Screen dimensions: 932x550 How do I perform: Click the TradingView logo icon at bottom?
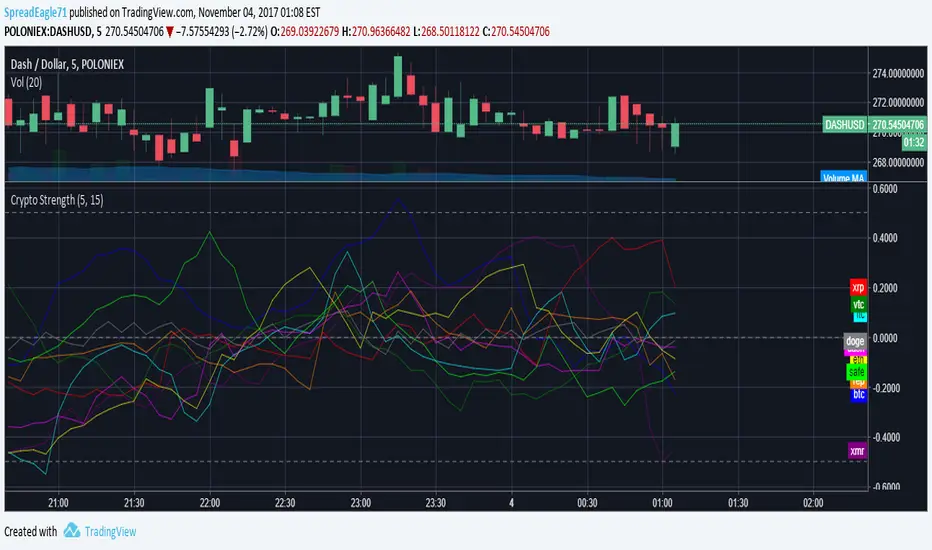pyautogui.click(x=72, y=530)
